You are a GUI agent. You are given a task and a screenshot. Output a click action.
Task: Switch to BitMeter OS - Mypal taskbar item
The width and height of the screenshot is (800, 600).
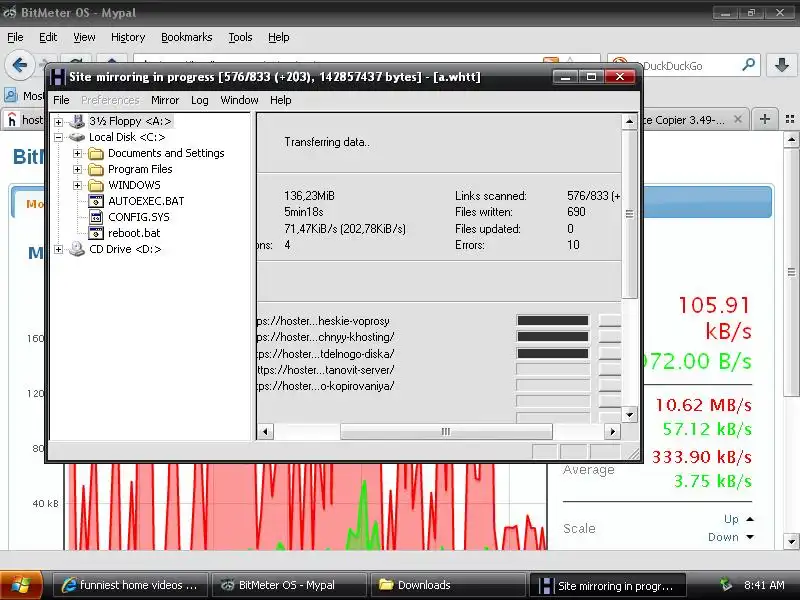click(x=289, y=585)
